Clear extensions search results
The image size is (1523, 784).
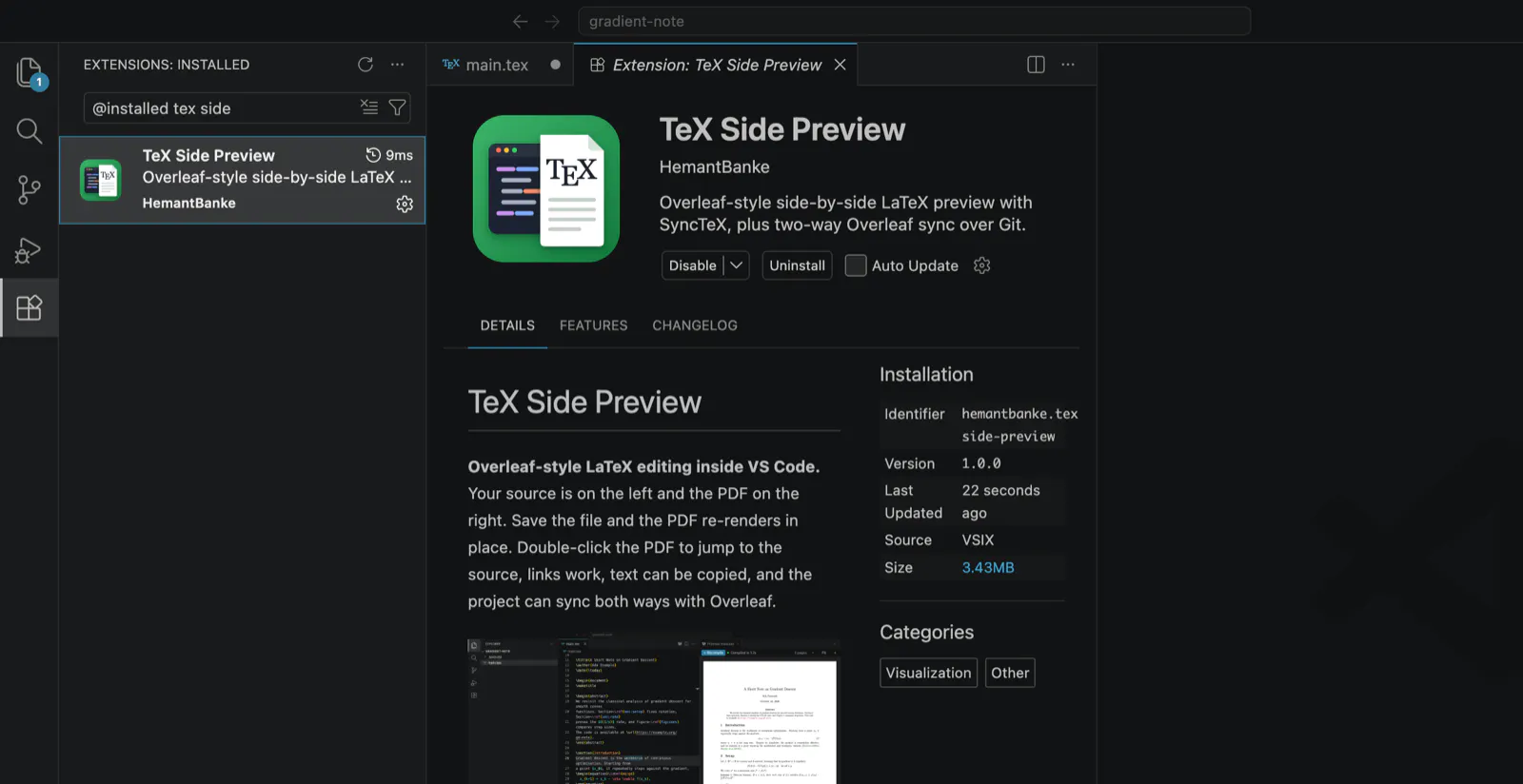point(369,108)
